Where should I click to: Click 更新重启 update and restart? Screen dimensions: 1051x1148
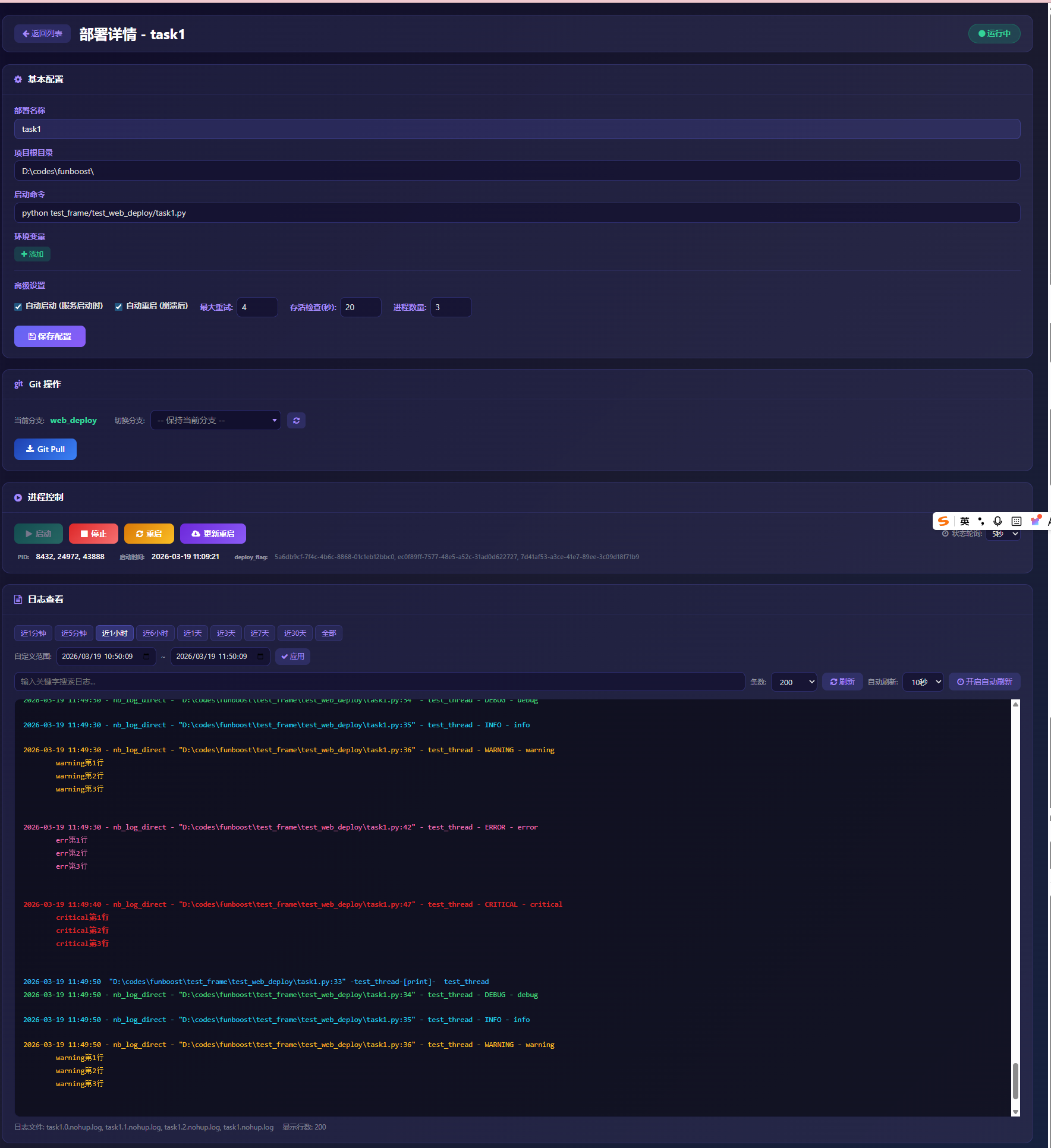click(x=213, y=534)
